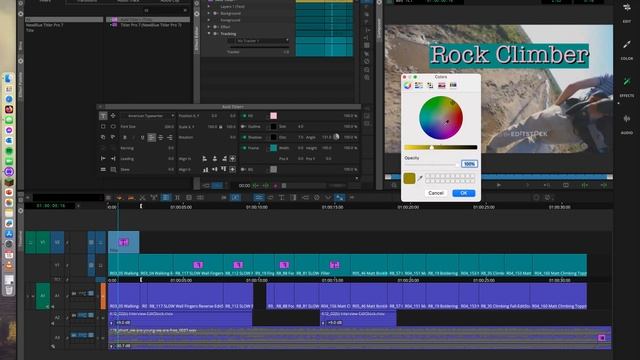Align text left in Titler+
The width and height of the screenshot is (640, 360).
click(151, 138)
